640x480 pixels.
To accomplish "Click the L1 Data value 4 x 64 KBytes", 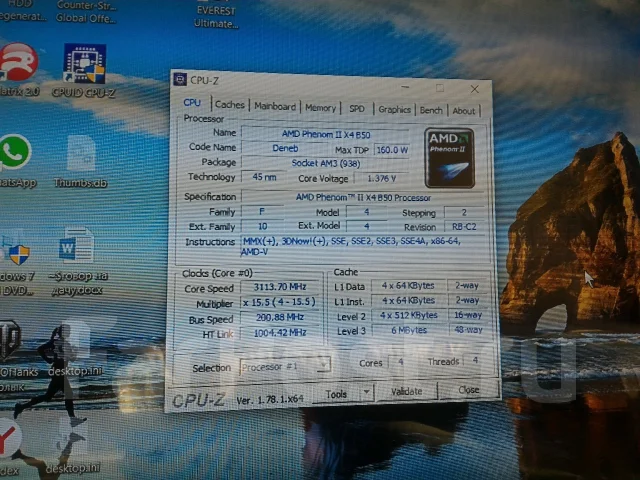I will point(408,285).
